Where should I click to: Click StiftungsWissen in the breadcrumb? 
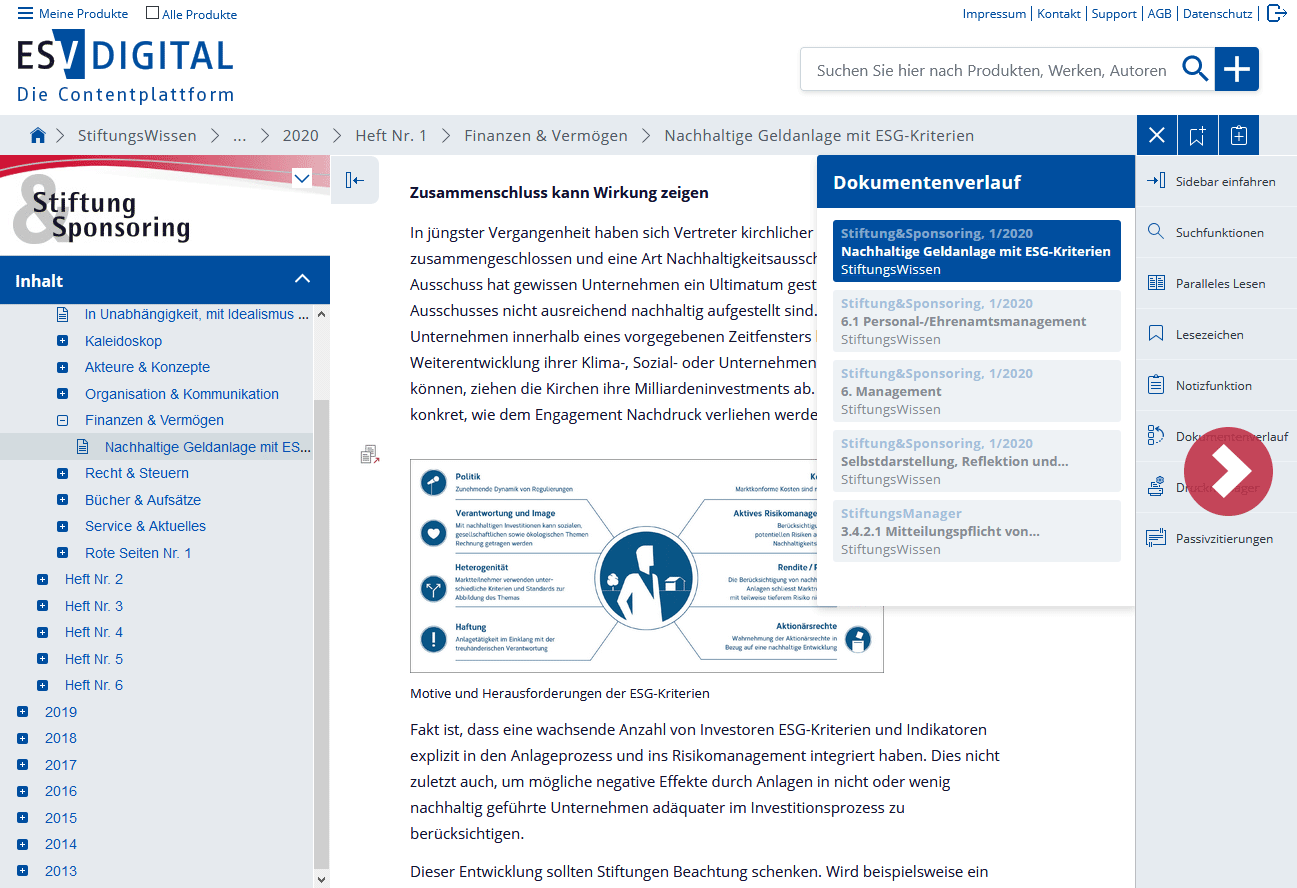pos(137,135)
